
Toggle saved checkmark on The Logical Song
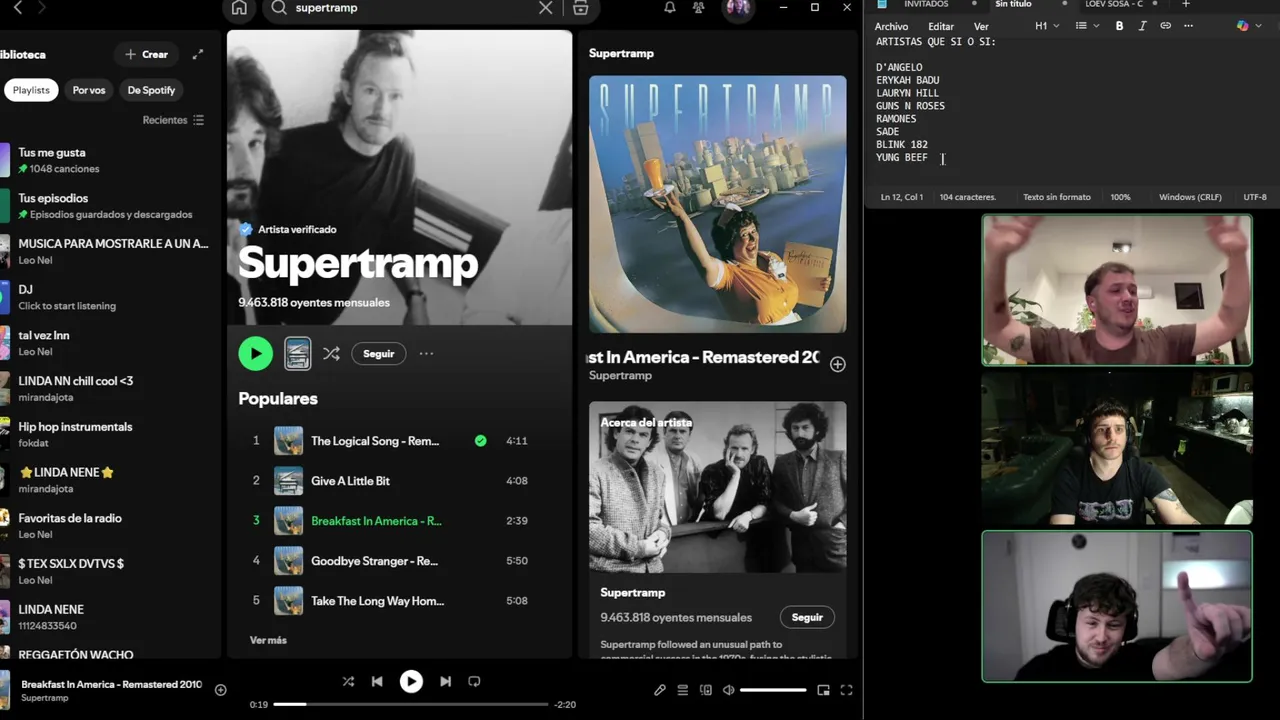tap(480, 440)
